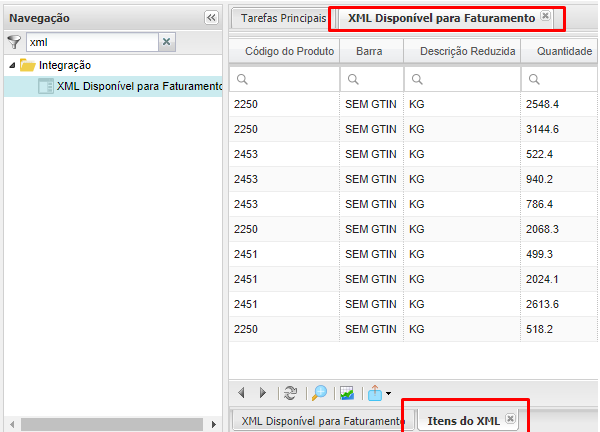Click the Descrição Reduzida filter field
This screenshot has width=600, height=432.
462,79
